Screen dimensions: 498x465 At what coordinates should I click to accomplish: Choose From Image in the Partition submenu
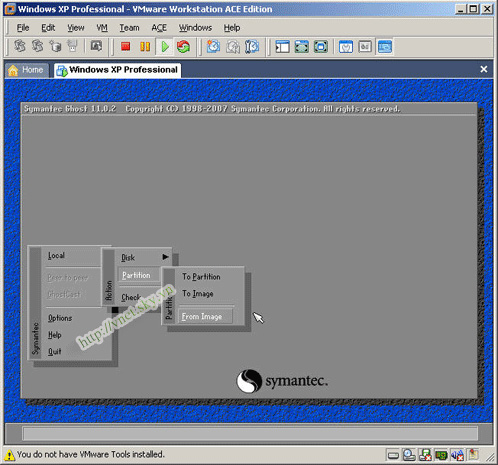click(x=205, y=317)
